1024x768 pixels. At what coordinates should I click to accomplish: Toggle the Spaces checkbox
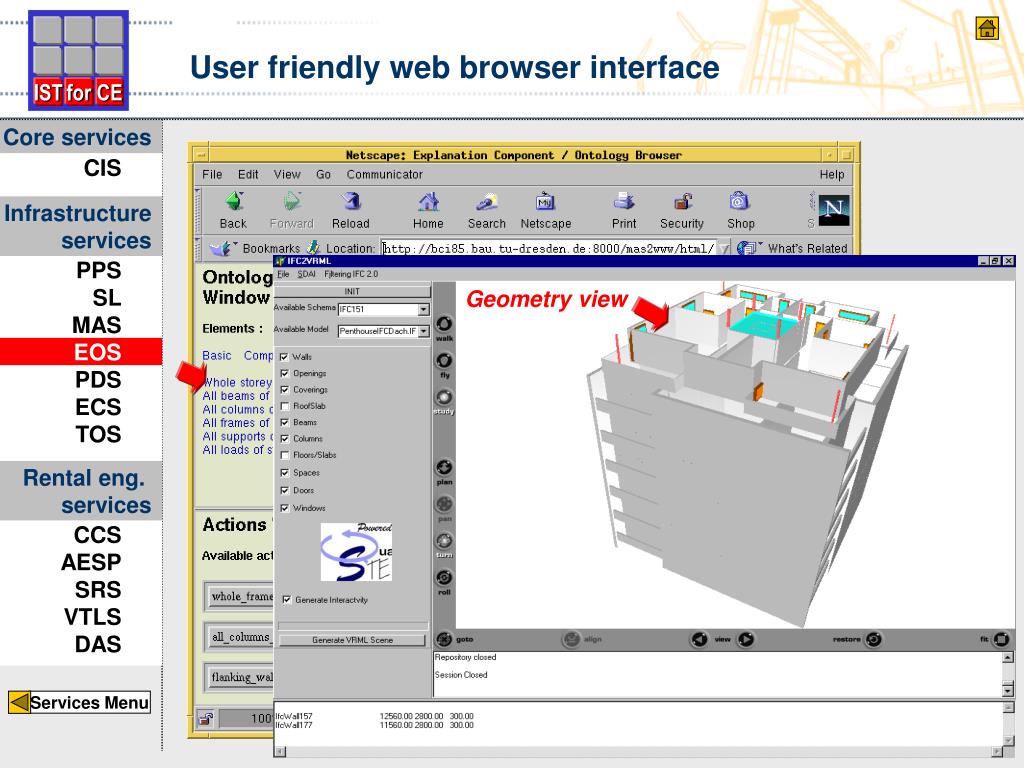pyautogui.click(x=284, y=472)
